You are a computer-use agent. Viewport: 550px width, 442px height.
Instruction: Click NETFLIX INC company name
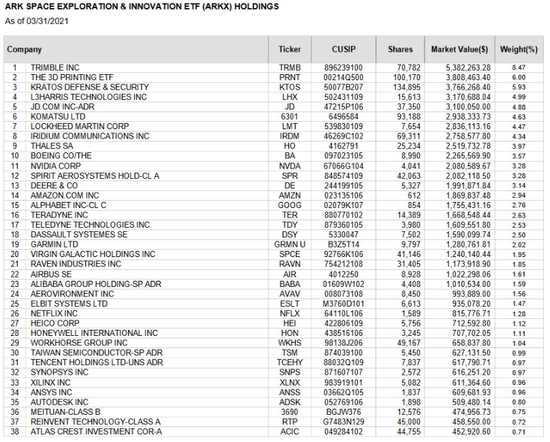tap(54, 314)
